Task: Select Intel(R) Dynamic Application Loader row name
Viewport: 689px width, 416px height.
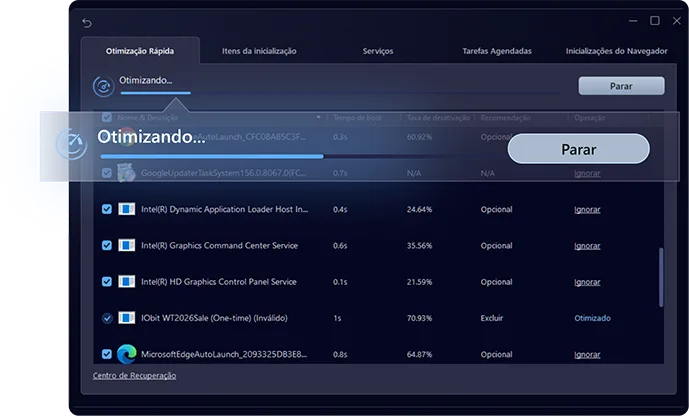Action: tap(225, 209)
